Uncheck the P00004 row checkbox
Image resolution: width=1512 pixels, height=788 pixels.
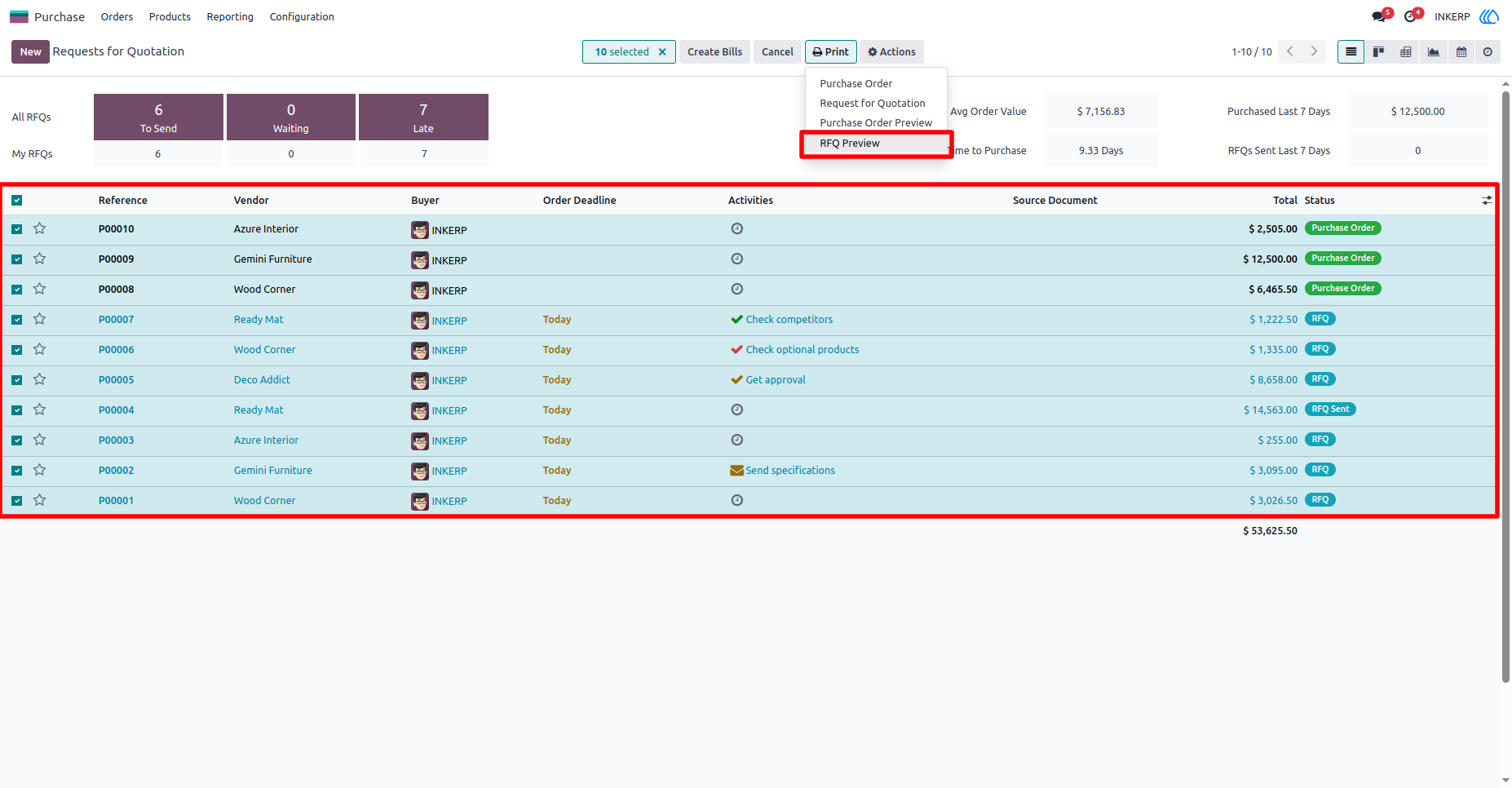coord(16,410)
